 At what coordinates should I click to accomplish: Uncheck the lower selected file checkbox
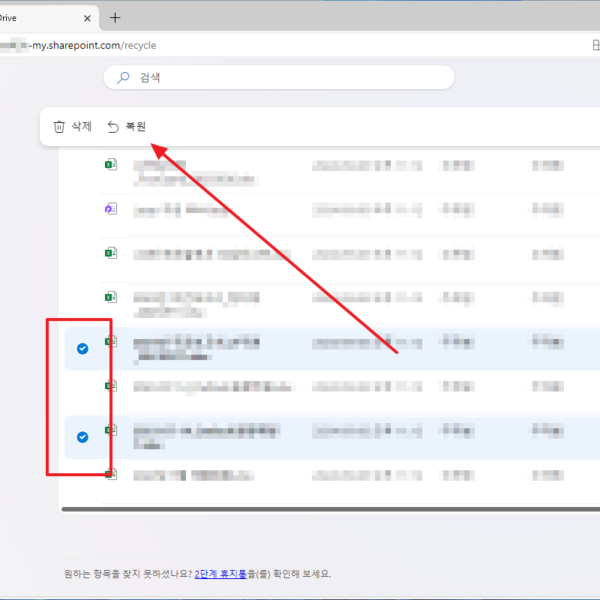pos(83,437)
